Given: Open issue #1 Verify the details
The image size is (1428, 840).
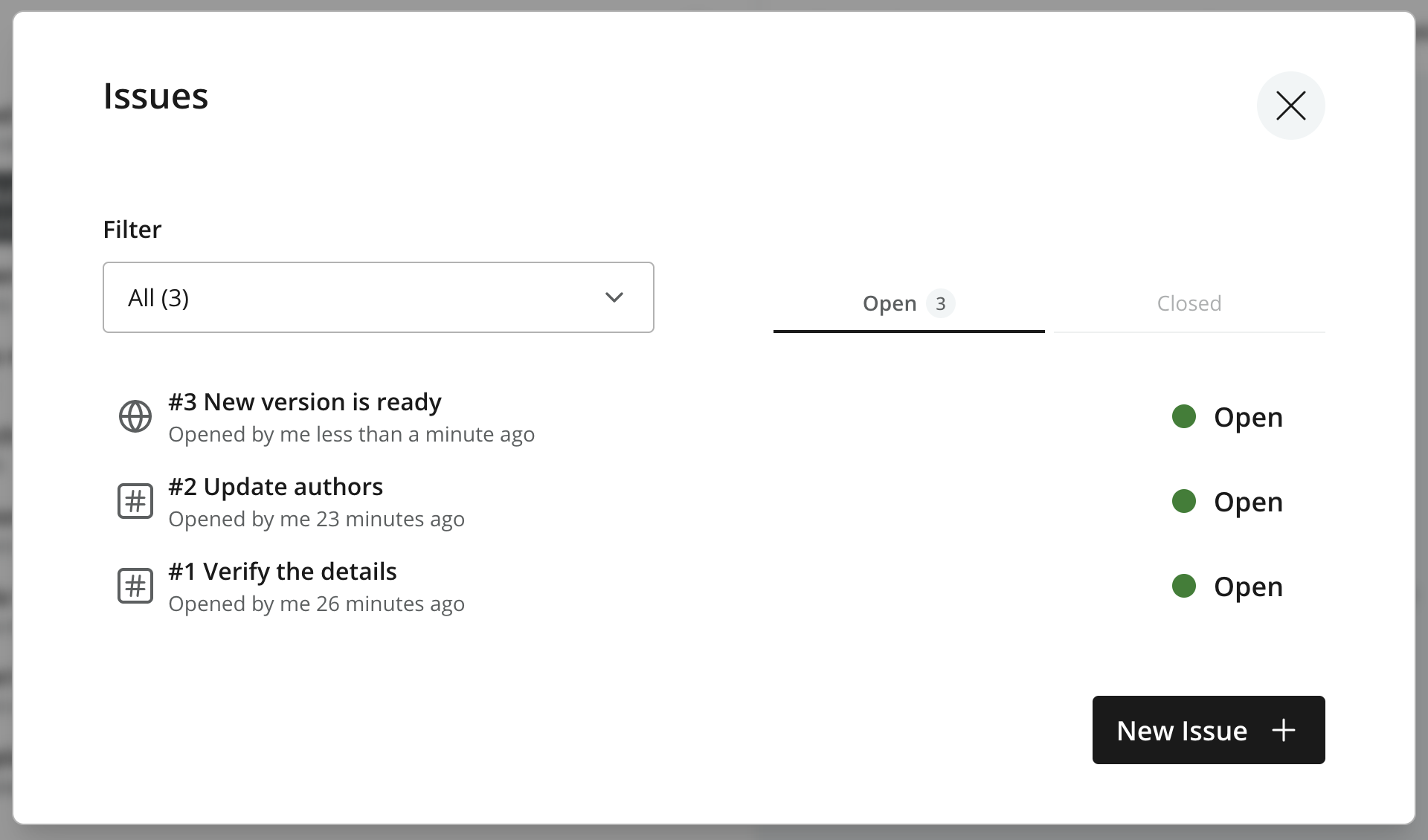Looking at the screenshot, I should tap(283, 571).
